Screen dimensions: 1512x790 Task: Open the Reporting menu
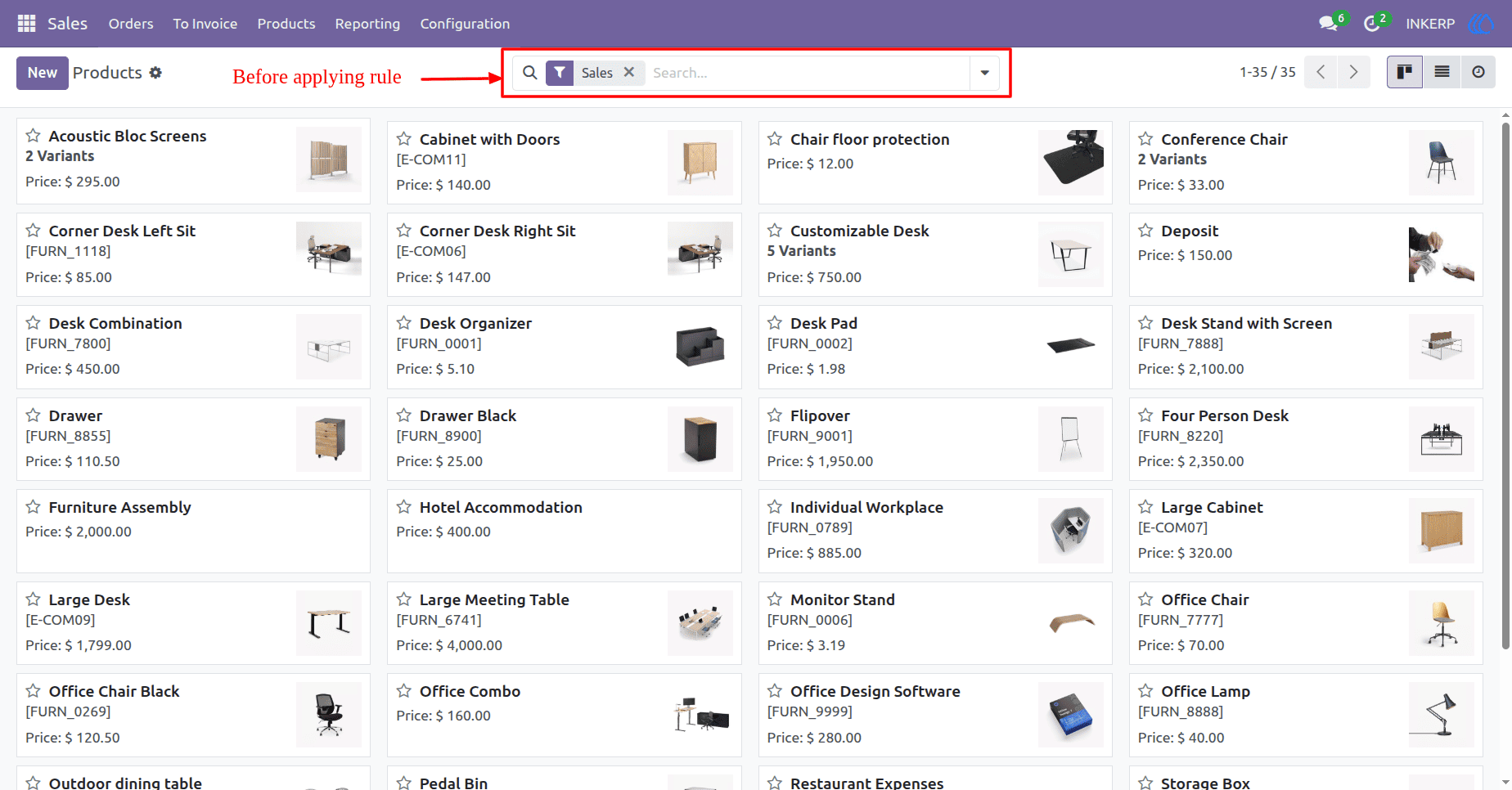(x=367, y=24)
